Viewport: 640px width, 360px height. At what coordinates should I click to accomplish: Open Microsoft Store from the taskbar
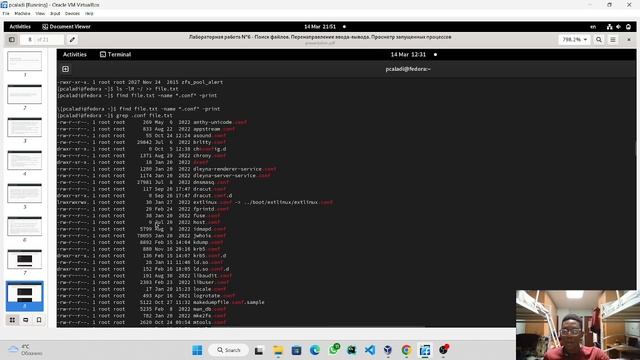pyautogui.click(x=296, y=350)
